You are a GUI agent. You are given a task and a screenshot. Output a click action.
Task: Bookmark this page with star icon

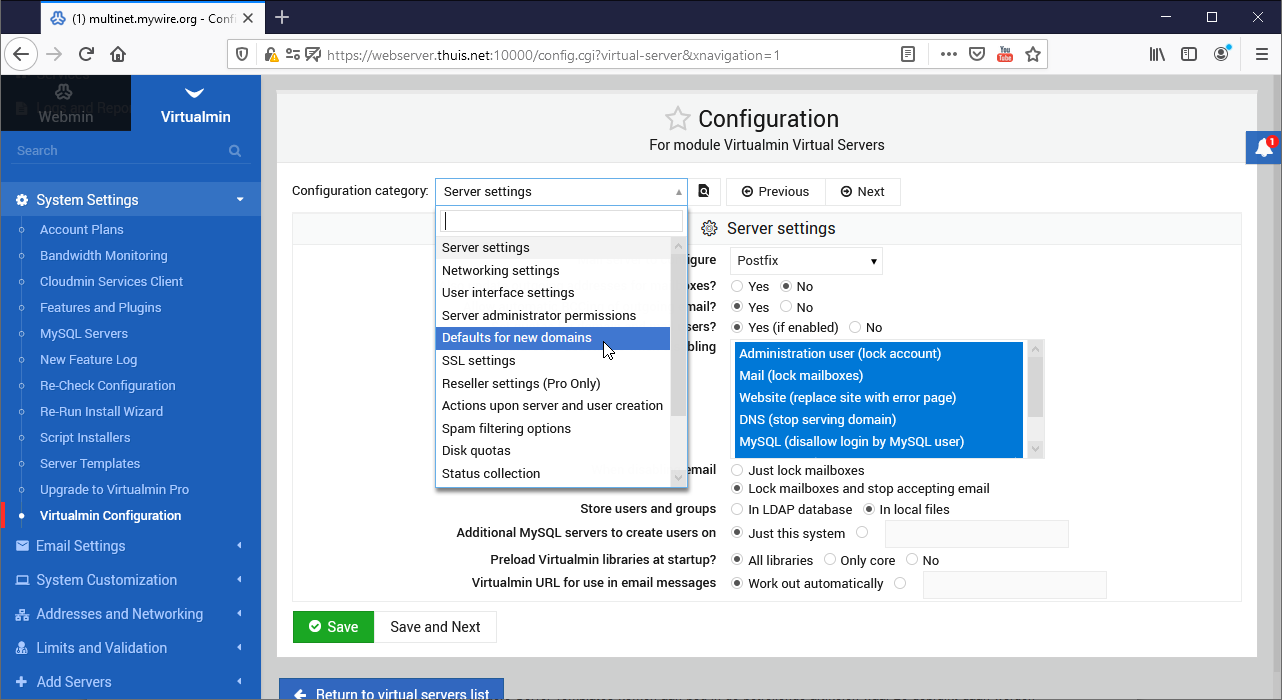tap(1033, 54)
